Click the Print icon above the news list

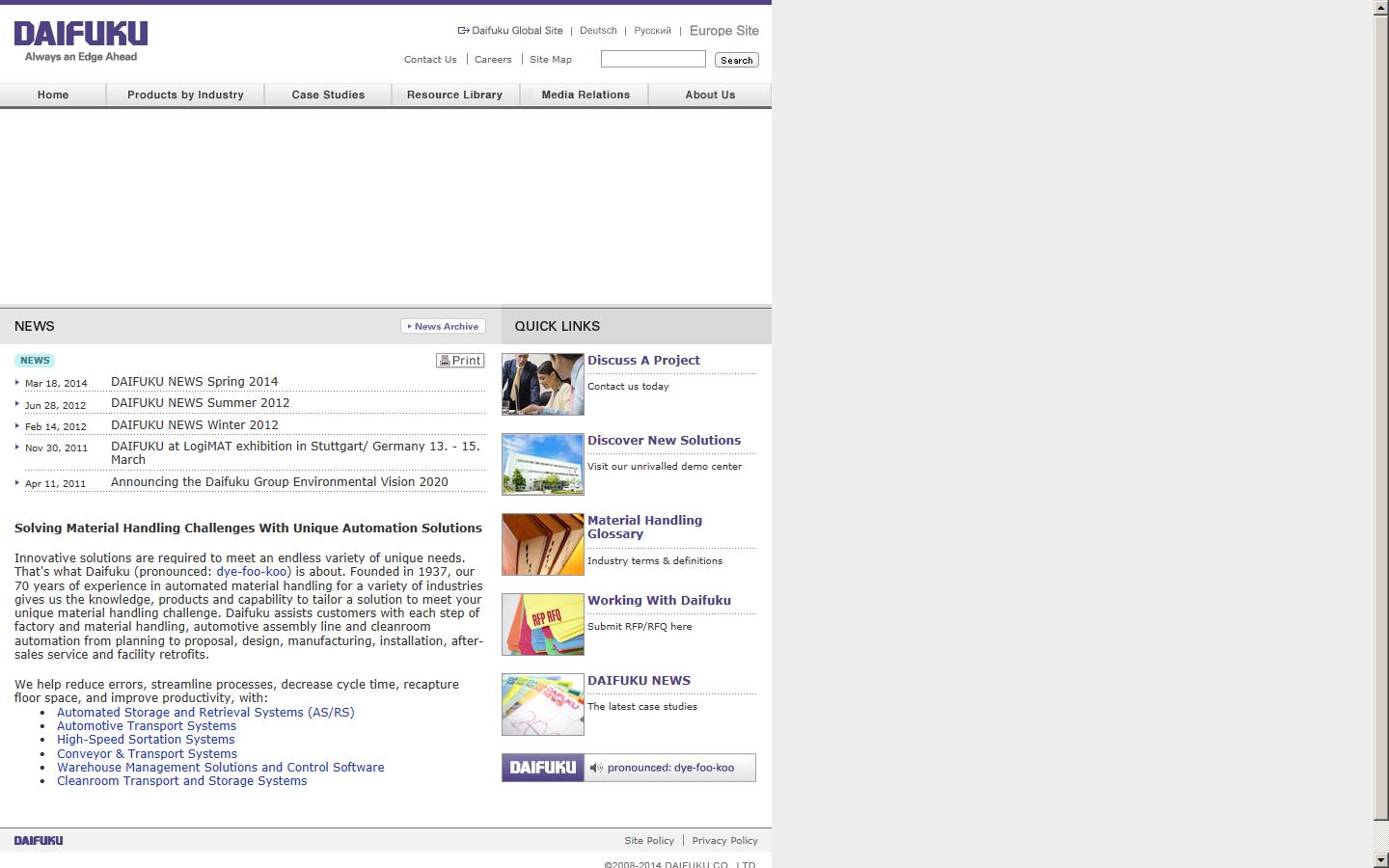coord(446,360)
